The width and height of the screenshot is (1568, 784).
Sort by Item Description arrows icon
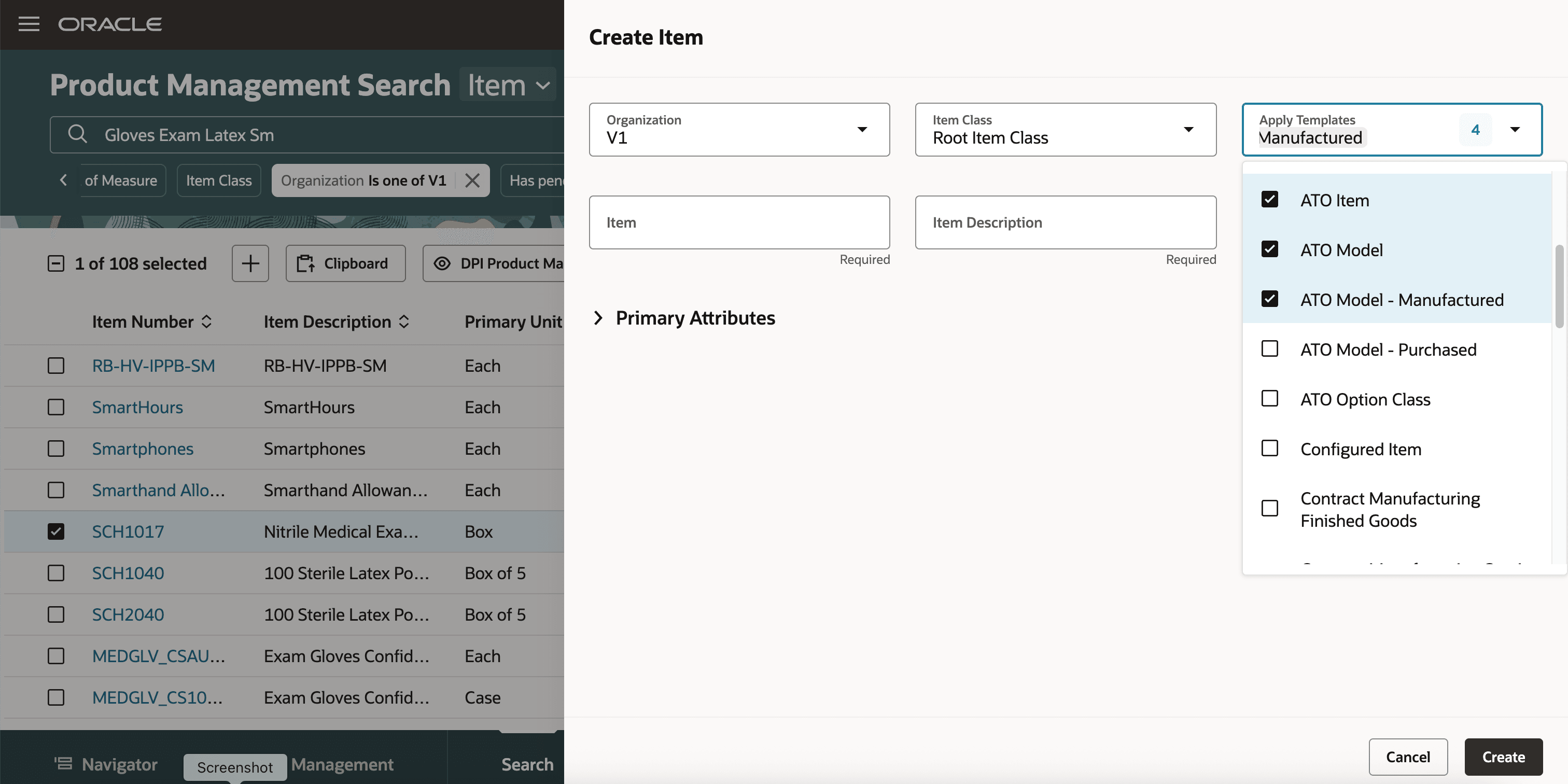click(404, 321)
